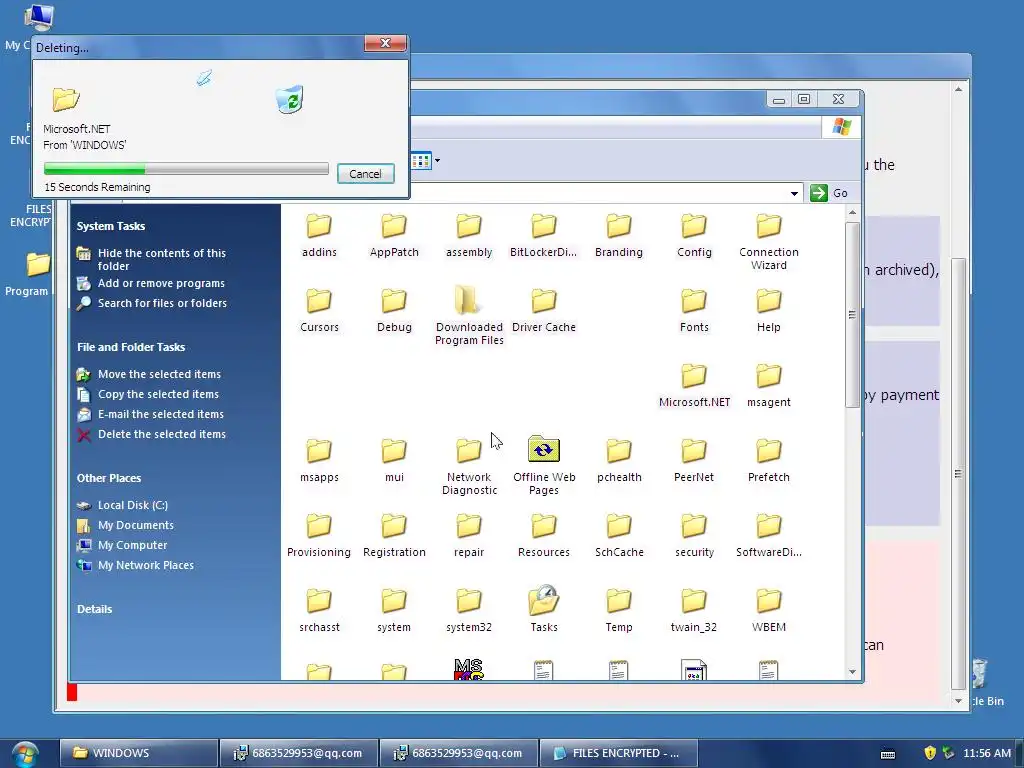Select Downloaded Program Files folder
The height and width of the screenshot is (768, 1024).
[x=469, y=315]
